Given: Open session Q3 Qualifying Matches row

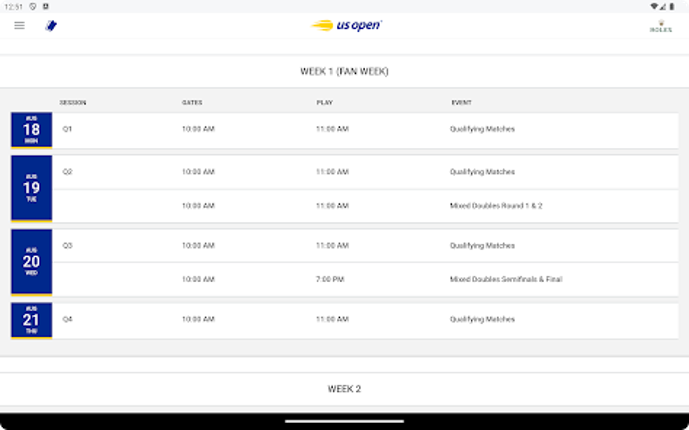Looking at the screenshot, I should 364,246.
